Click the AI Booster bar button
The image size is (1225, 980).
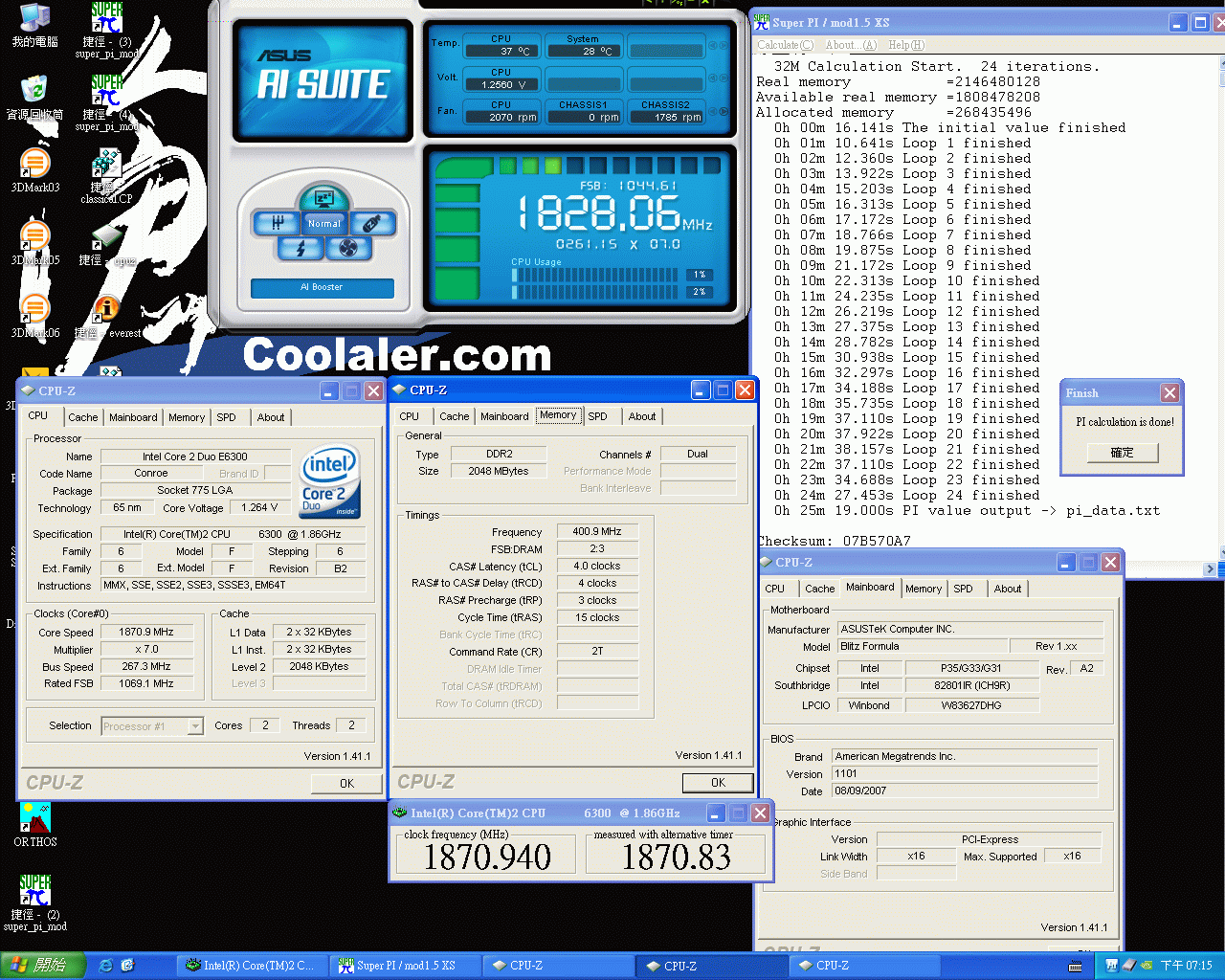[323, 287]
